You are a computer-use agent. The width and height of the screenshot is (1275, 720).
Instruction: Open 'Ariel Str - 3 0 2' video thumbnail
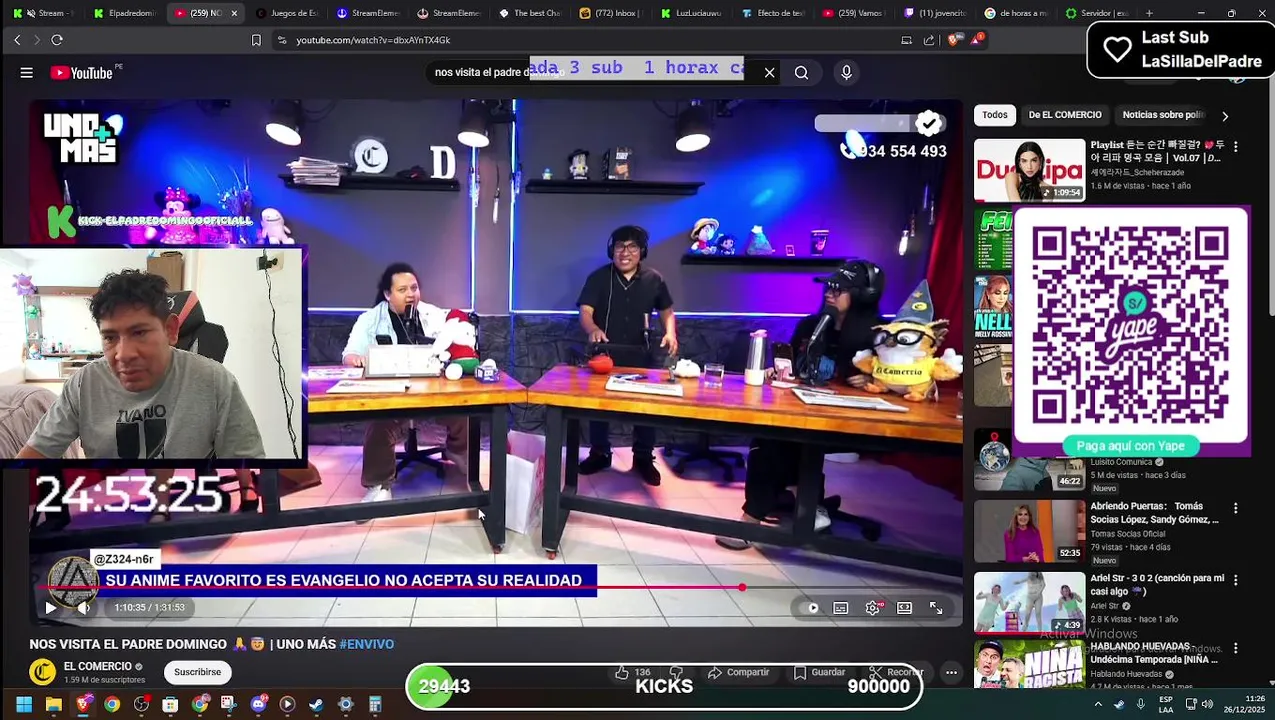point(1029,602)
